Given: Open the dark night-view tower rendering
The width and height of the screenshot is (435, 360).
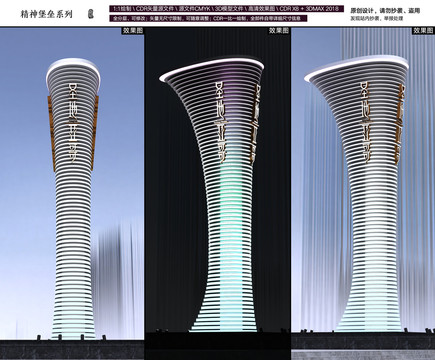Looking at the screenshot, I should (218, 194).
